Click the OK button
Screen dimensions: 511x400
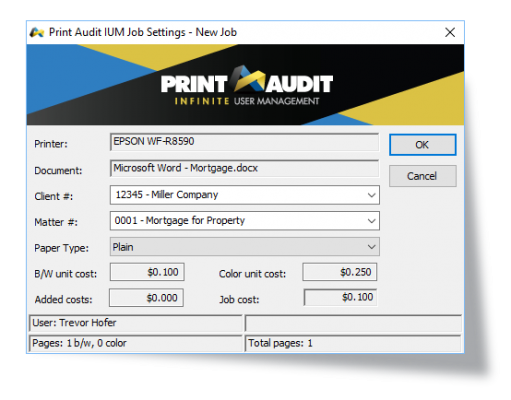tap(422, 145)
